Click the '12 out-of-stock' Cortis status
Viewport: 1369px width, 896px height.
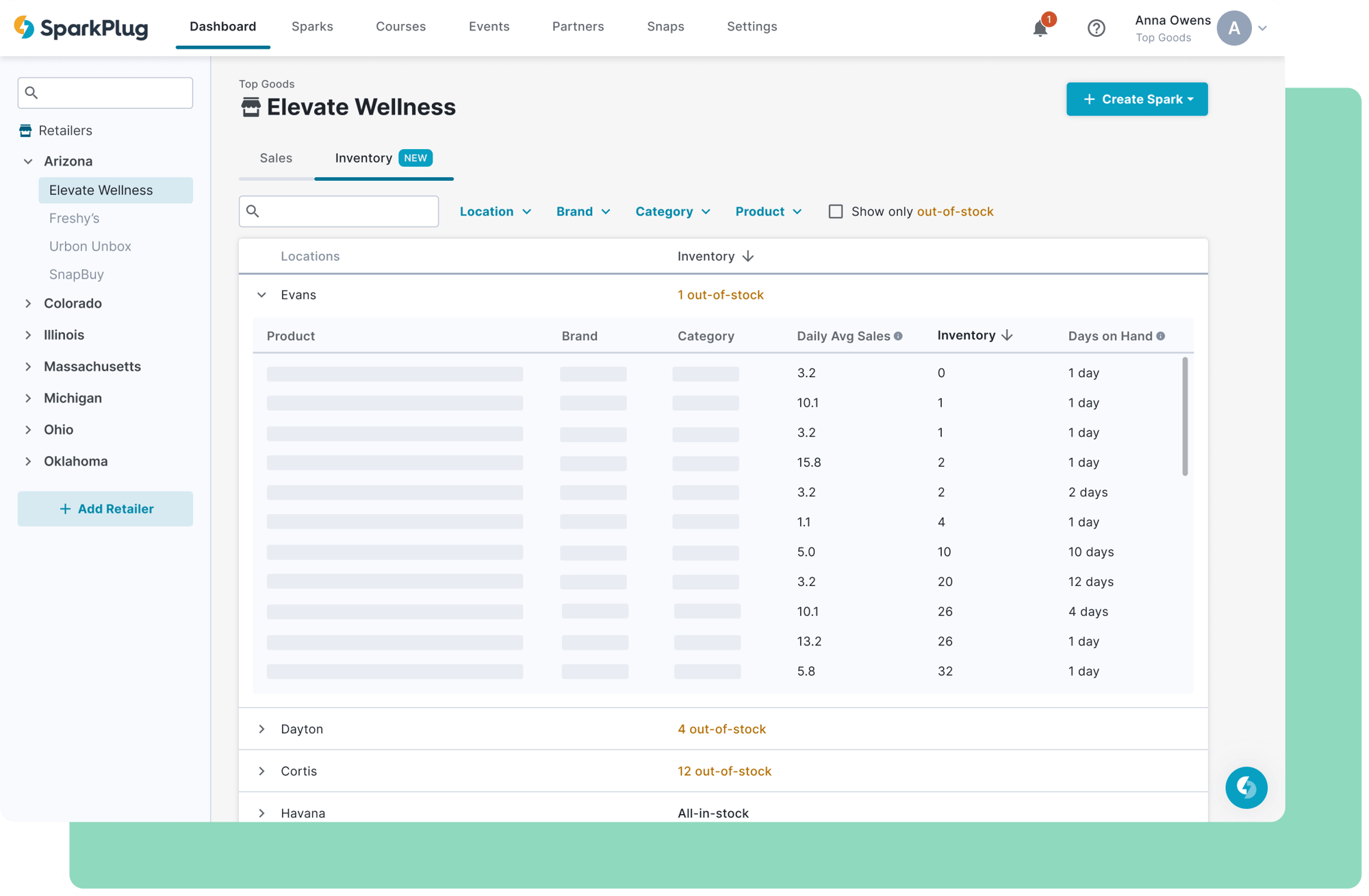[x=724, y=771]
